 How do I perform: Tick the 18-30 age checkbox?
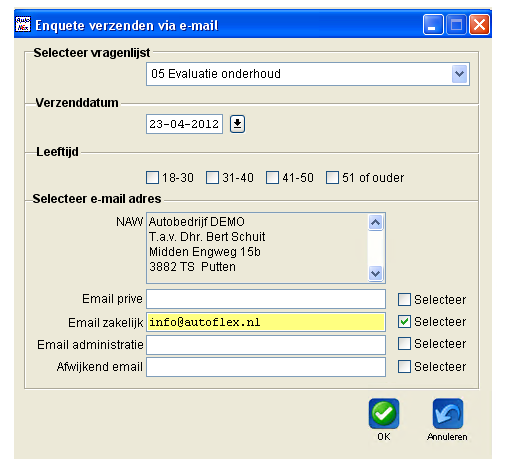pyautogui.click(x=152, y=178)
